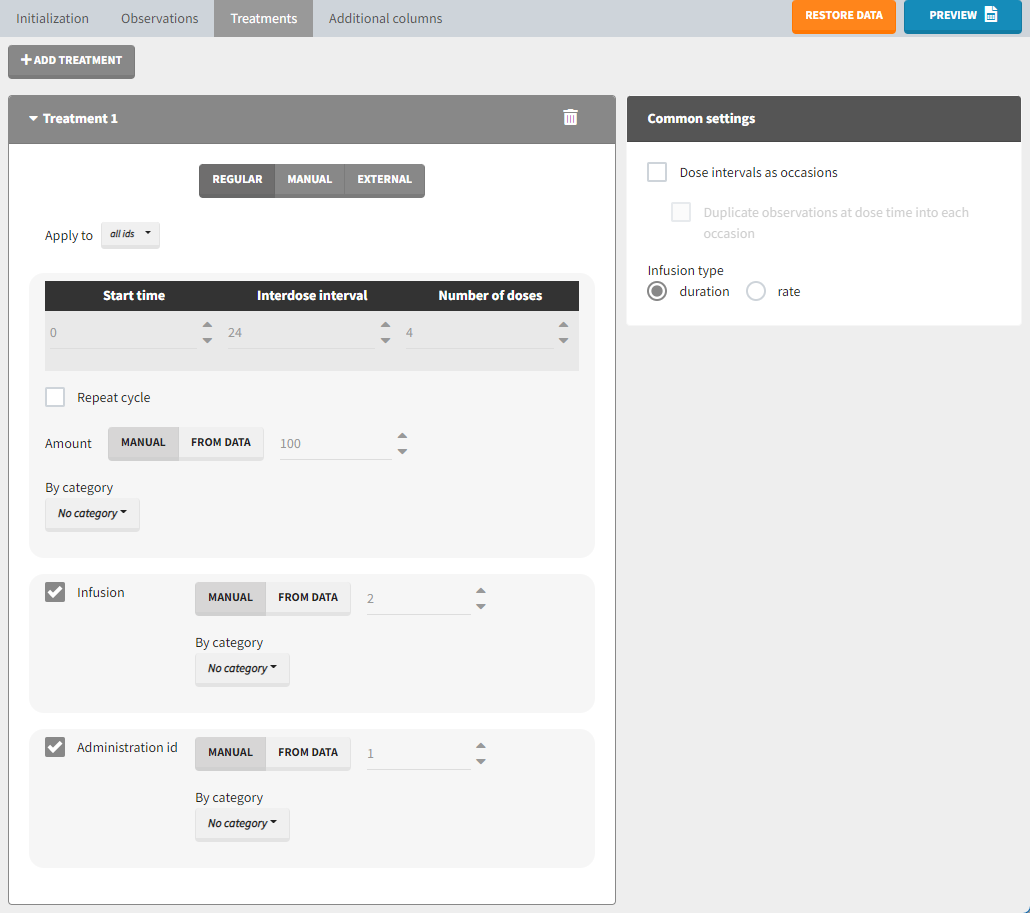The image size is (1030, 913).
Task: Delete Treatment 1 with trash icon
Action: pos(570,118)
